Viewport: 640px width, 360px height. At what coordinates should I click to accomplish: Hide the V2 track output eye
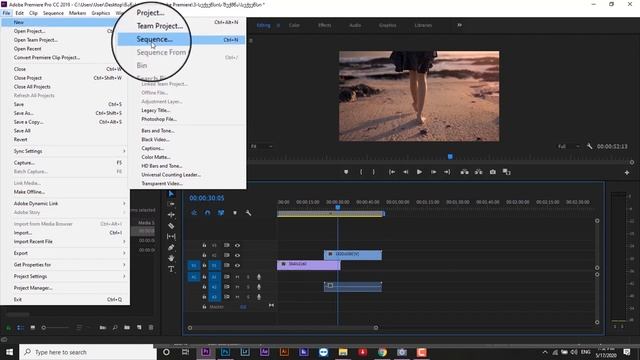point(237,255)
